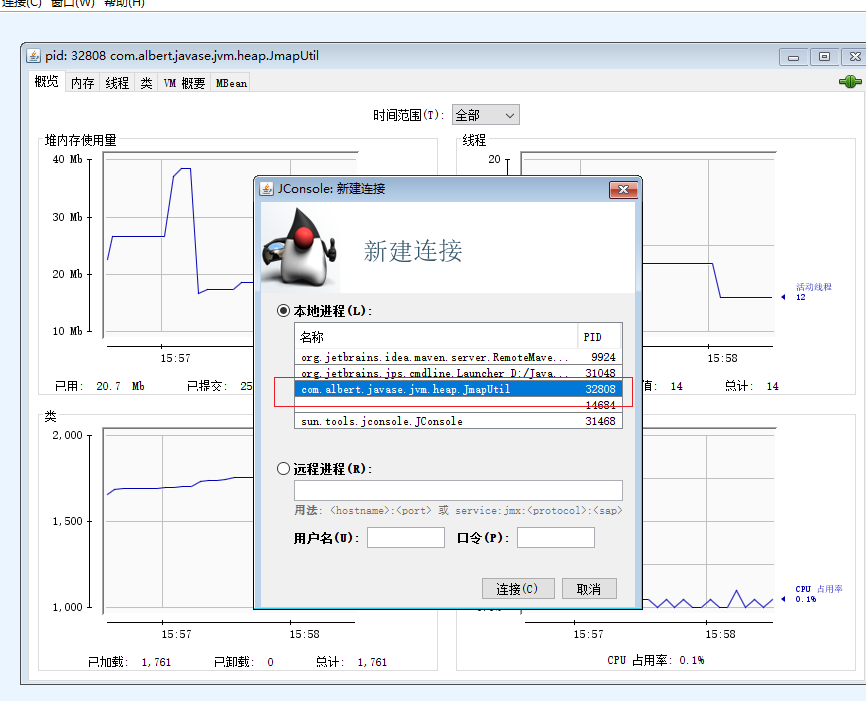866x701 pixels.
Task: Click the Java icon in JConsole dialog title
Action: point(267,189)
